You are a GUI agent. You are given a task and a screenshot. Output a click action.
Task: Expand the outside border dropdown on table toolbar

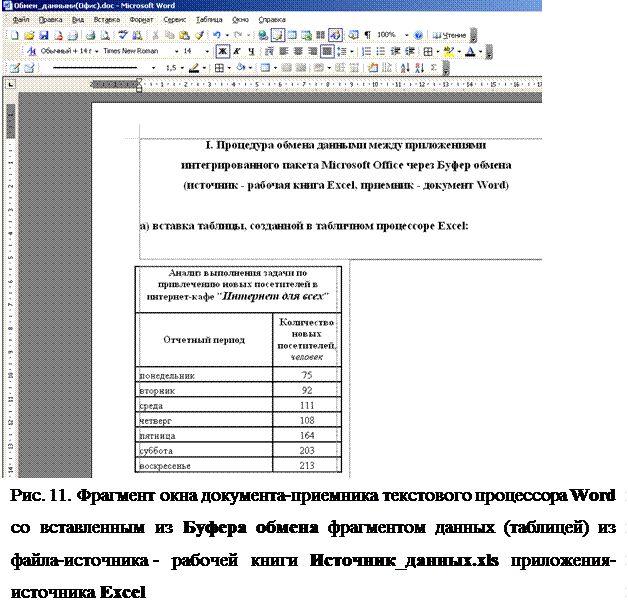(229, 68)
